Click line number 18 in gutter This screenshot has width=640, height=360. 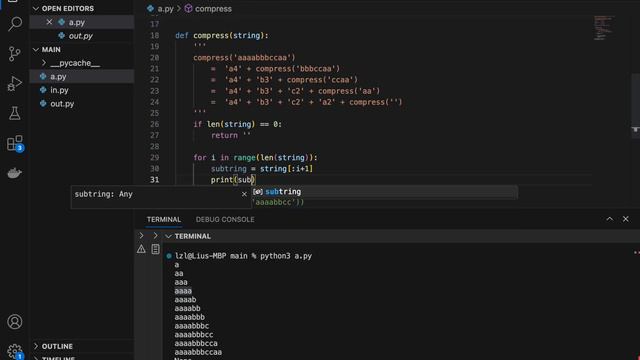[154, 36]
